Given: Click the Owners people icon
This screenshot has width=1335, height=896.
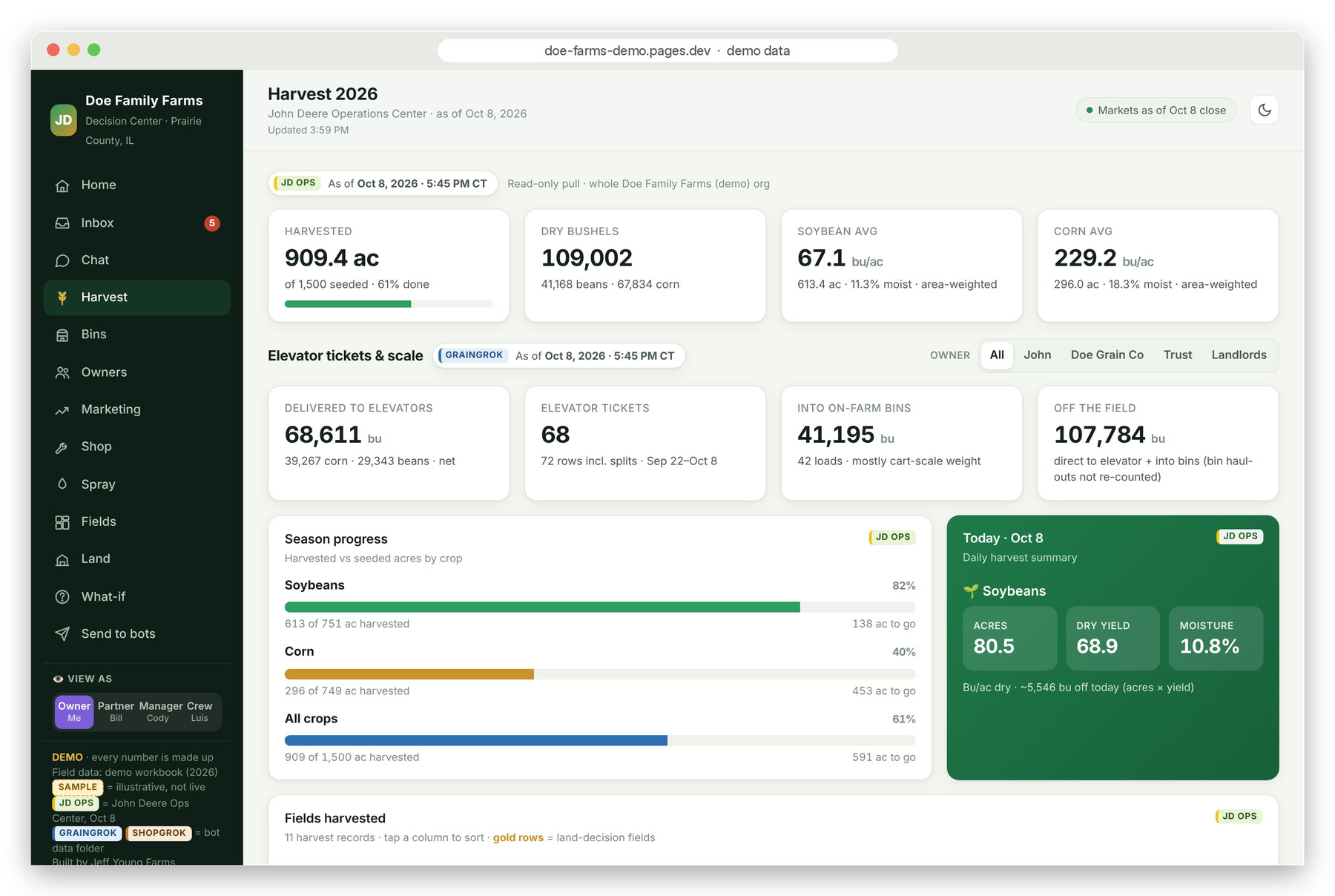Looking at the screenshot, I should [x=62, y=372].
